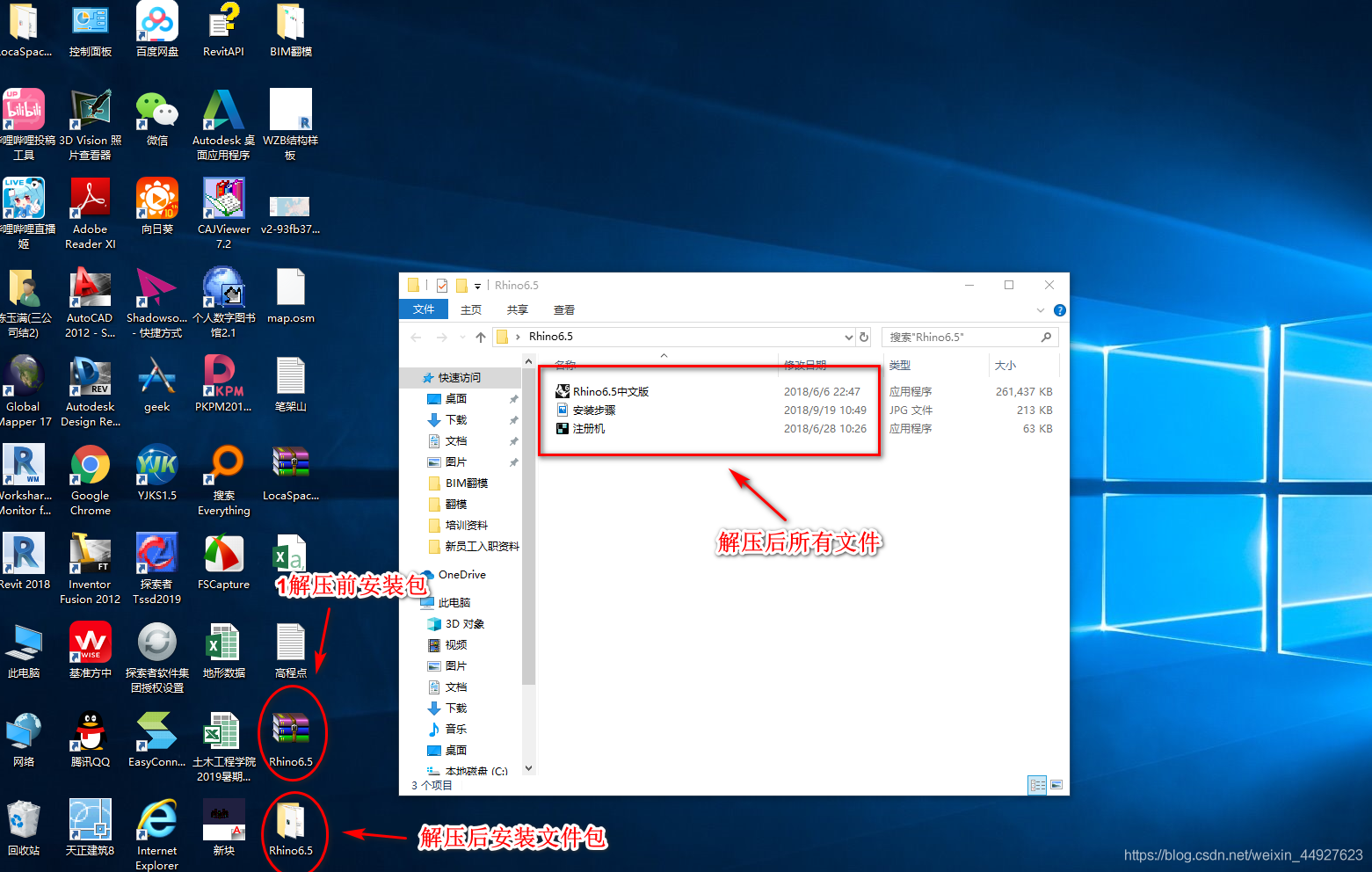The image size is (1372, 872).
Task: Select the 基准方中 WISE shortcut
Action: click(91, 650)
